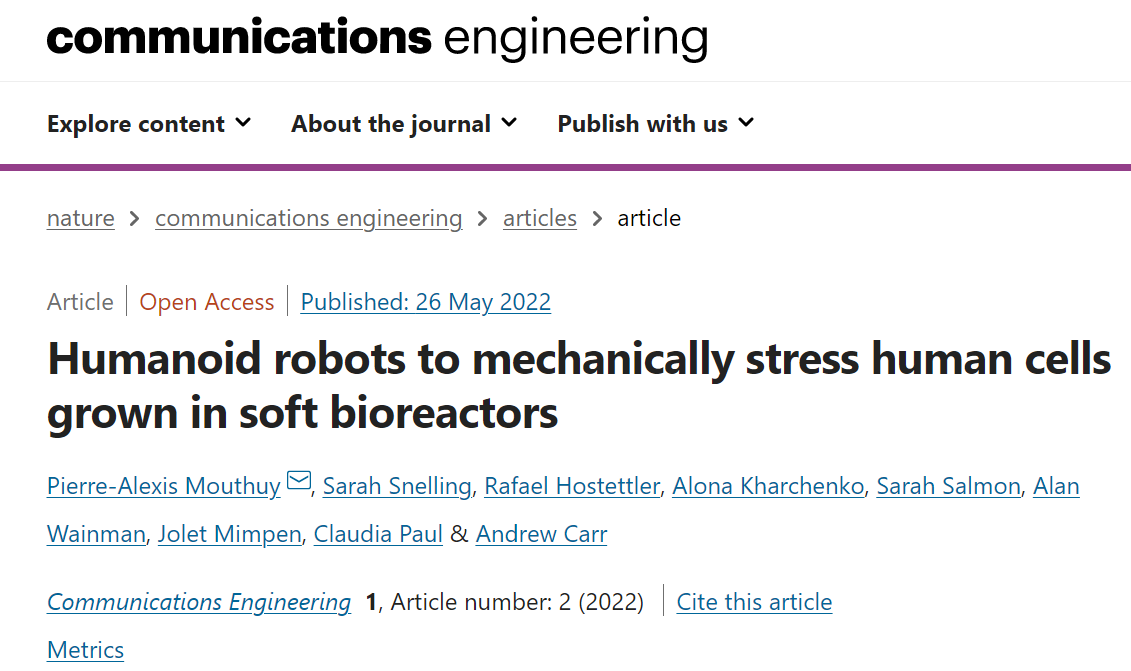The height and width of the screenshot is (671, 1131).
Task: Select author Jolet Mimpen
Action: click(229, 534)
